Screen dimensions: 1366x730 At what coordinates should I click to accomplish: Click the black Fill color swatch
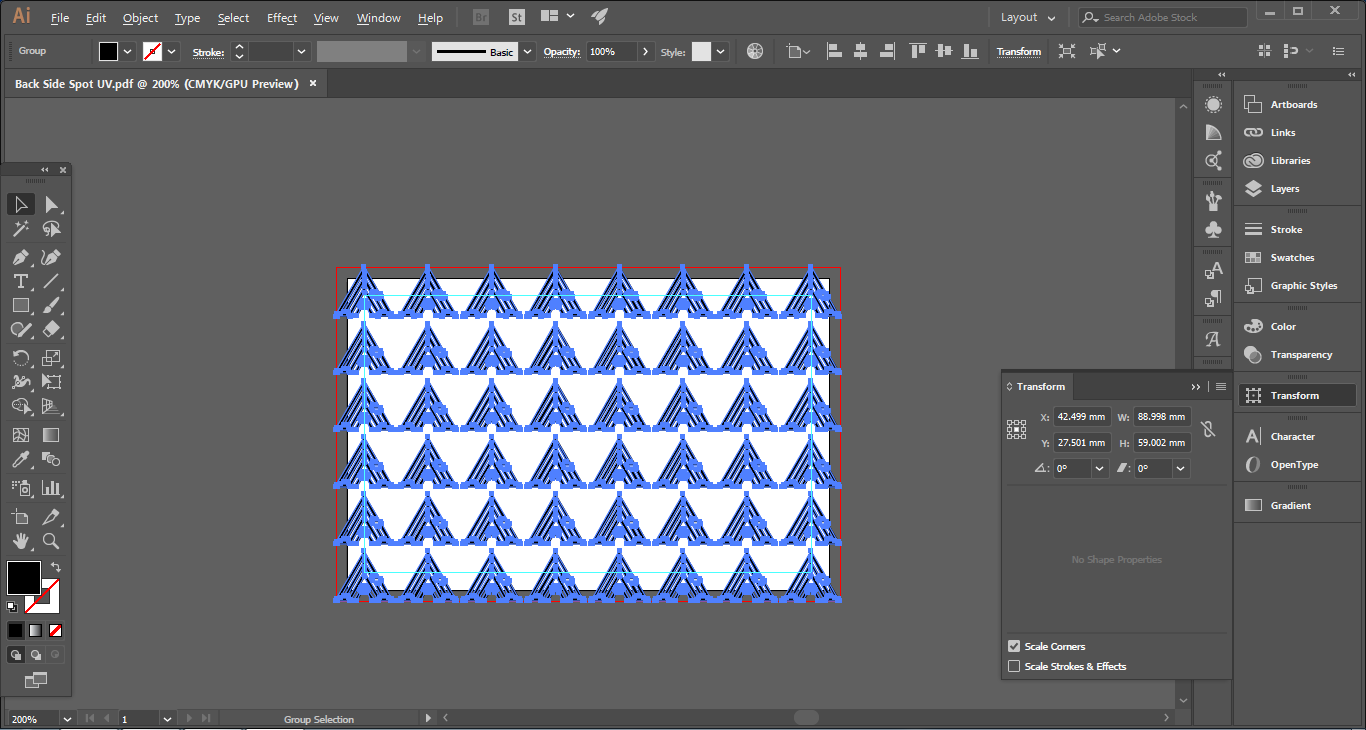point(24,577)
